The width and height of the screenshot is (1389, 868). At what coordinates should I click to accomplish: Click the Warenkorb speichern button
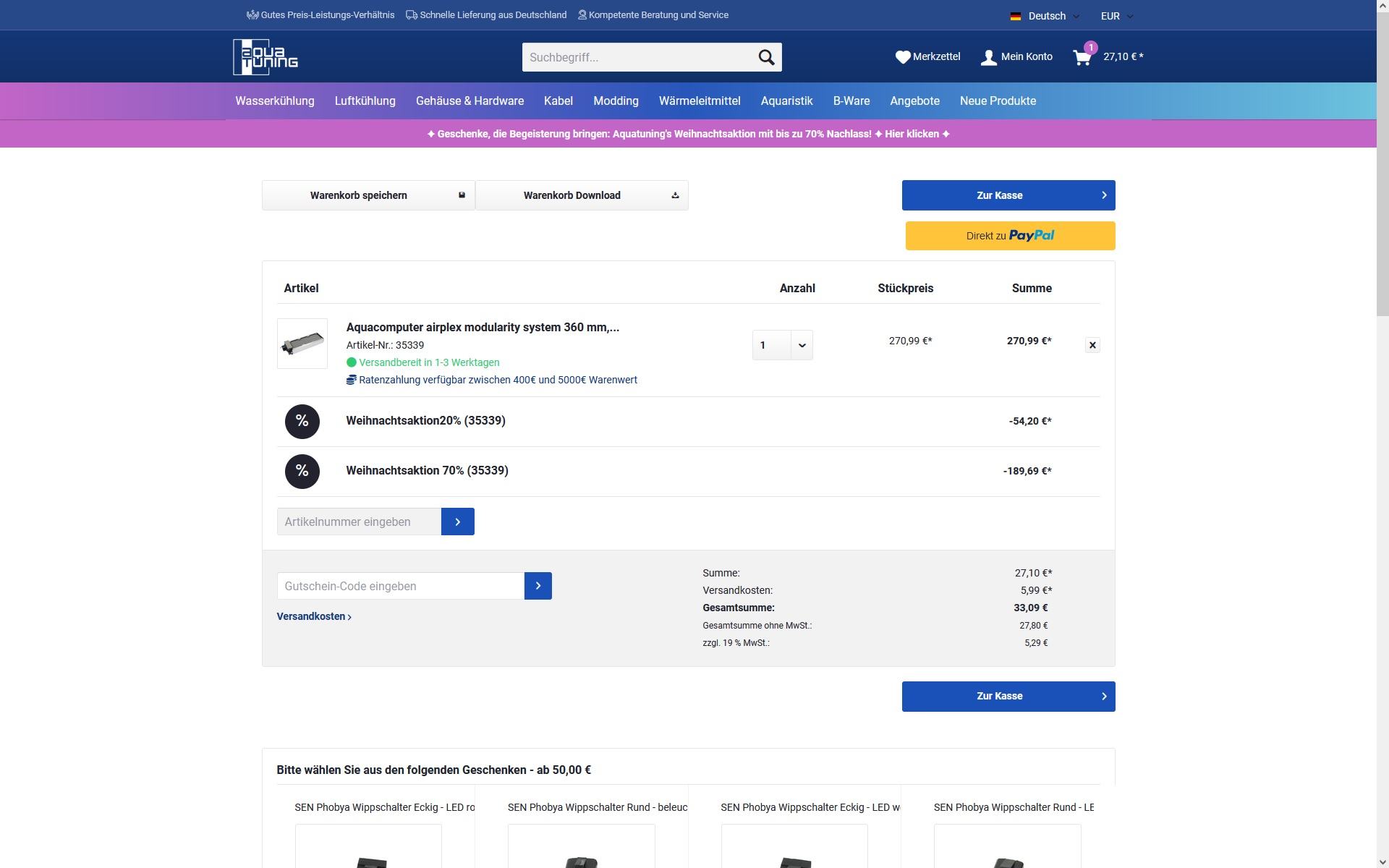click(x=368, y=195)
